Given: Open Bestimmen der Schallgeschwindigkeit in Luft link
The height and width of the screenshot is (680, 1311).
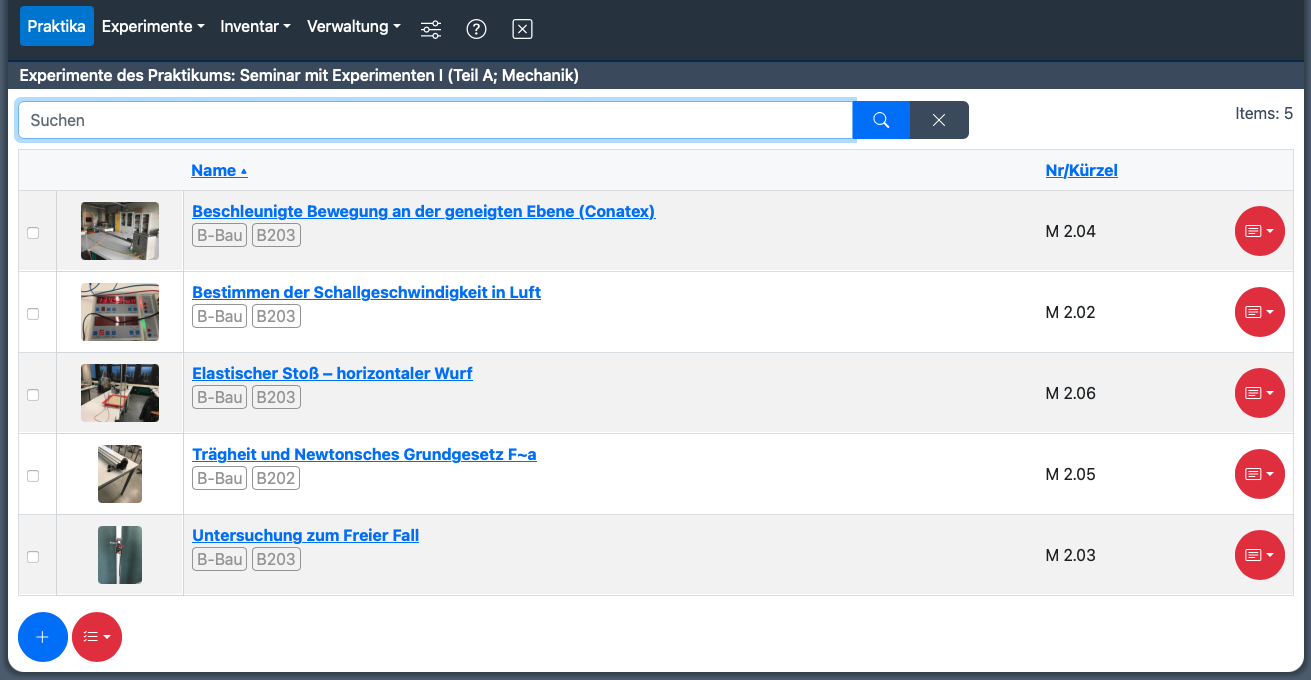Looking at the screenshot, I should pos(366,292).
